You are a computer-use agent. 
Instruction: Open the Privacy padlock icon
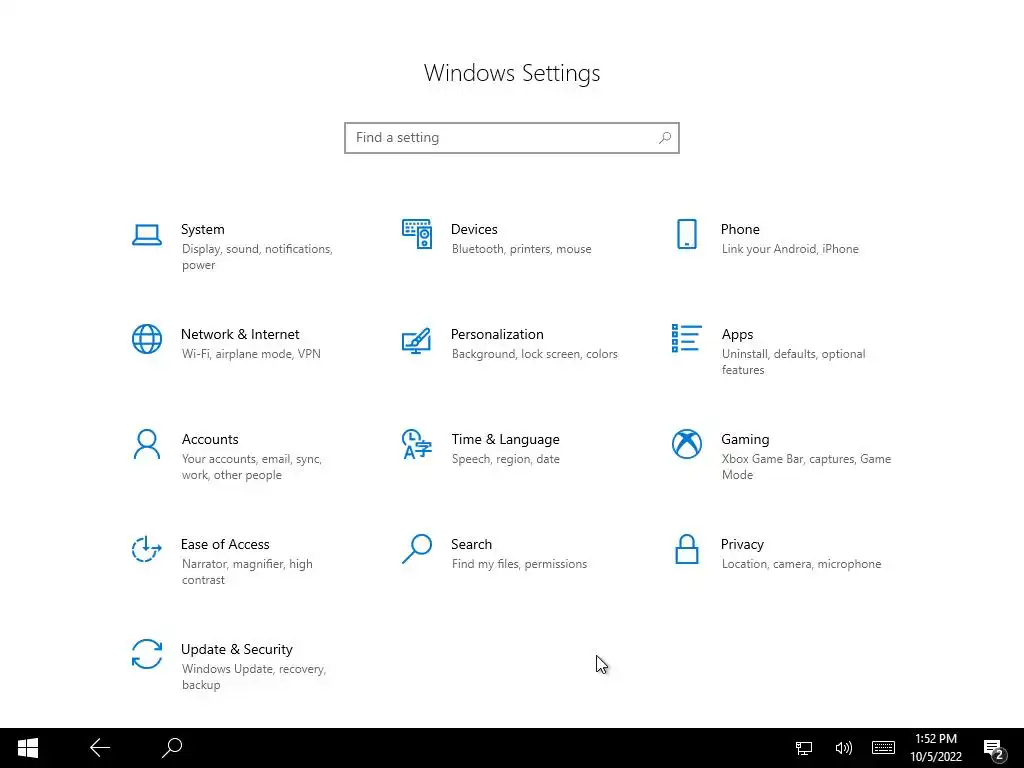click(x=687, y=549)
